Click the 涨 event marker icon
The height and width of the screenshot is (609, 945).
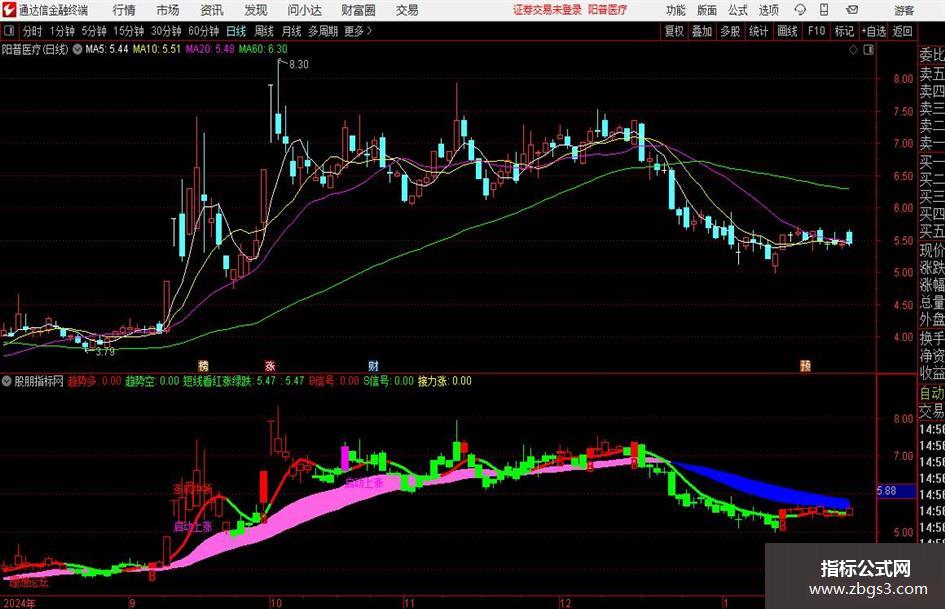[270, 365]
